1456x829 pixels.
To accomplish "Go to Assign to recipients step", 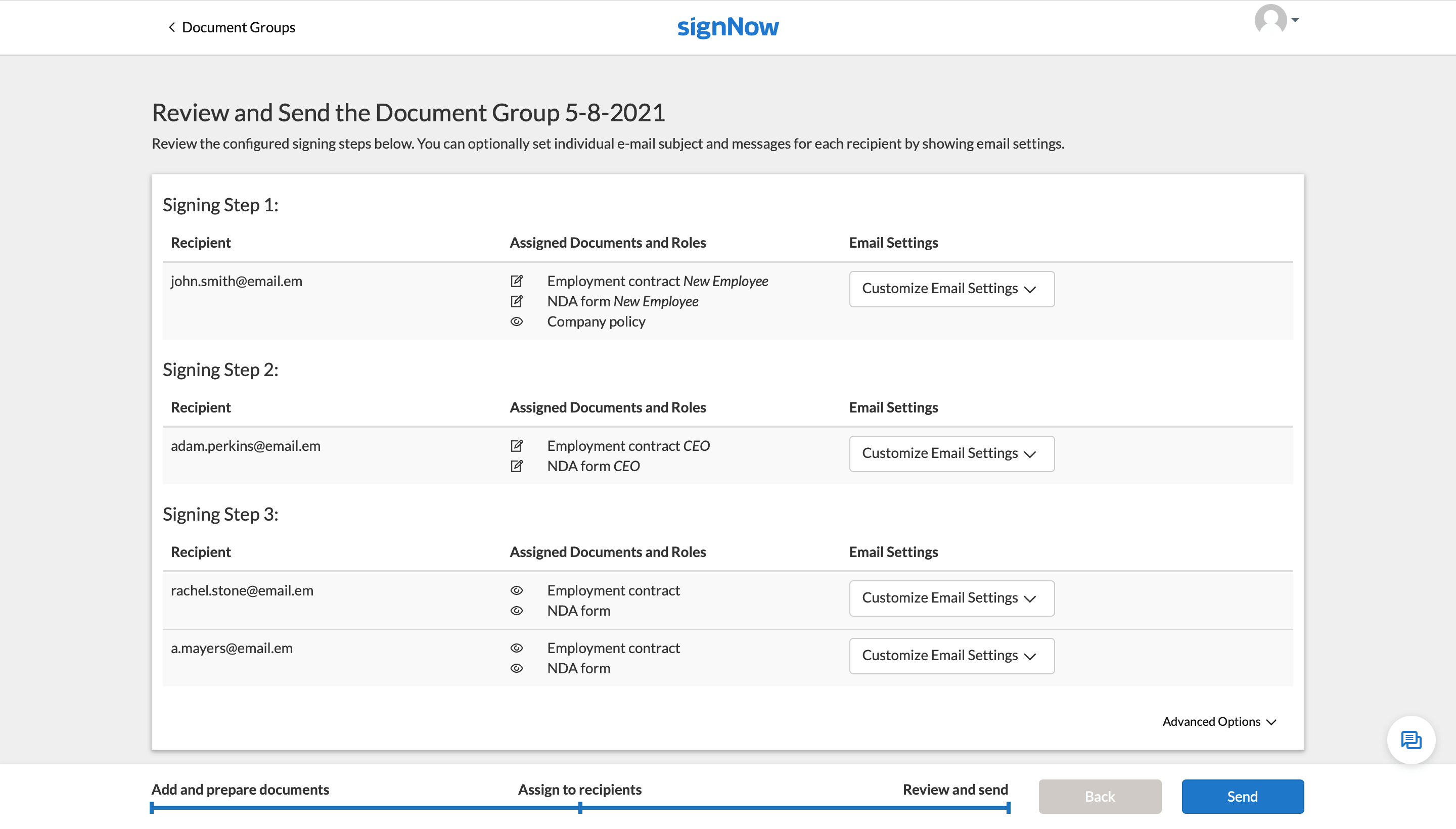I will pyautogui.click(x=579, y=789).
